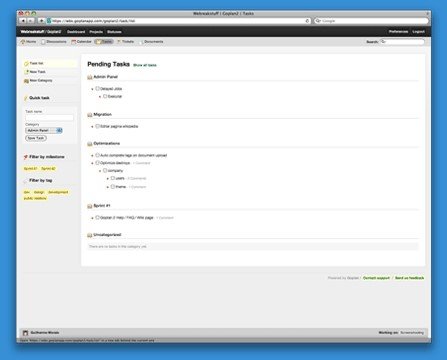Click the Task list sidebar icon
The width and height of the screenshot is (447, 360).
tap(26, 63)
